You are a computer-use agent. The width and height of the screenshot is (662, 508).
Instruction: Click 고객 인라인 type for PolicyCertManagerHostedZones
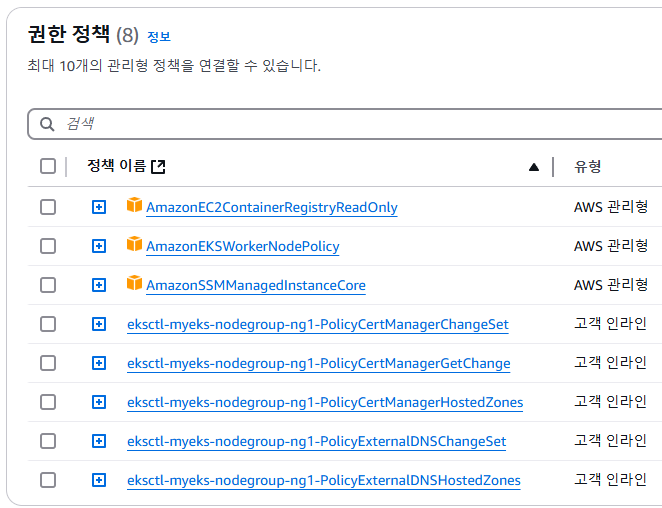[x=610, y=402]
